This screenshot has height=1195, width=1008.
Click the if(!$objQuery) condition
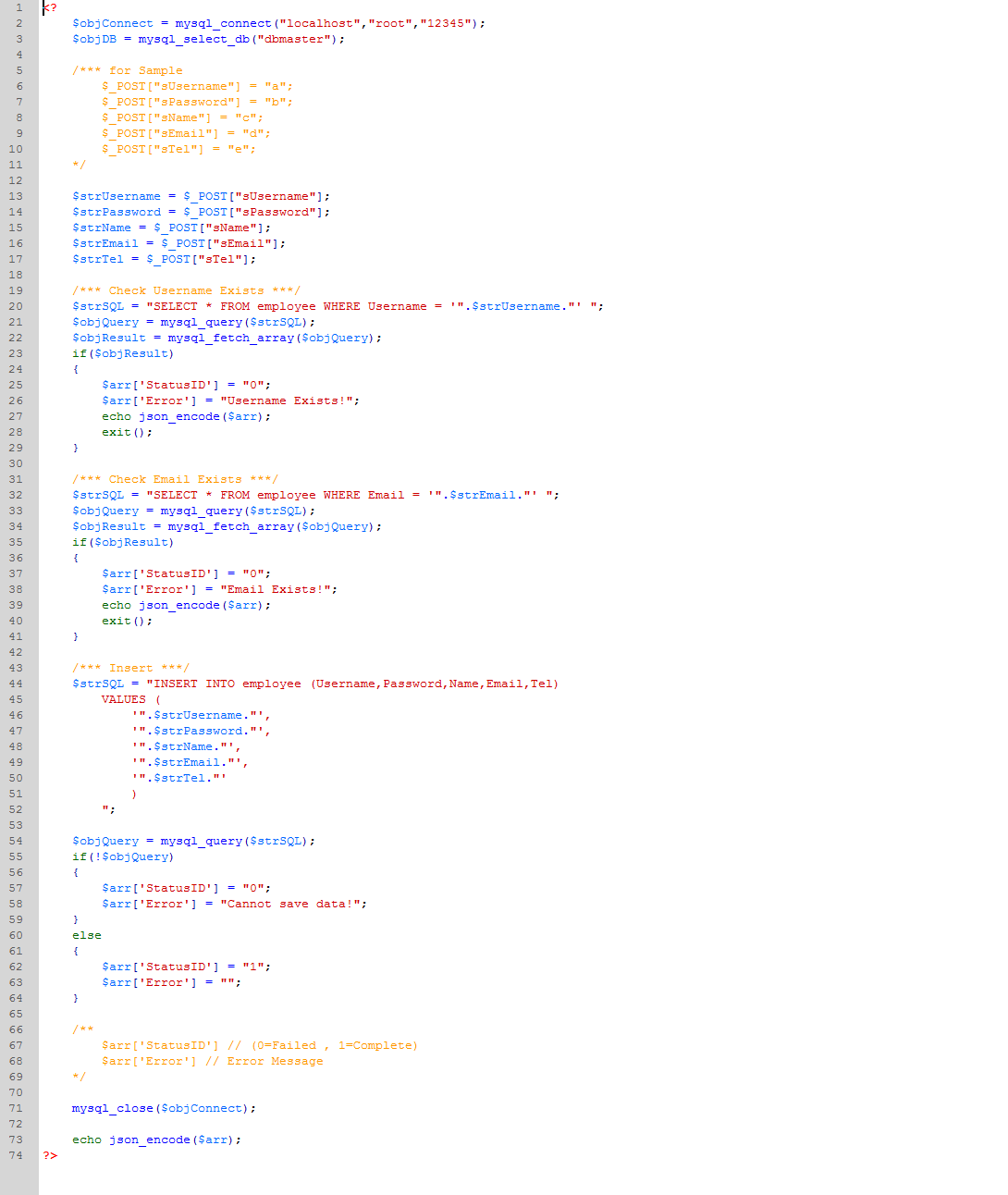[x=123, y=856]
